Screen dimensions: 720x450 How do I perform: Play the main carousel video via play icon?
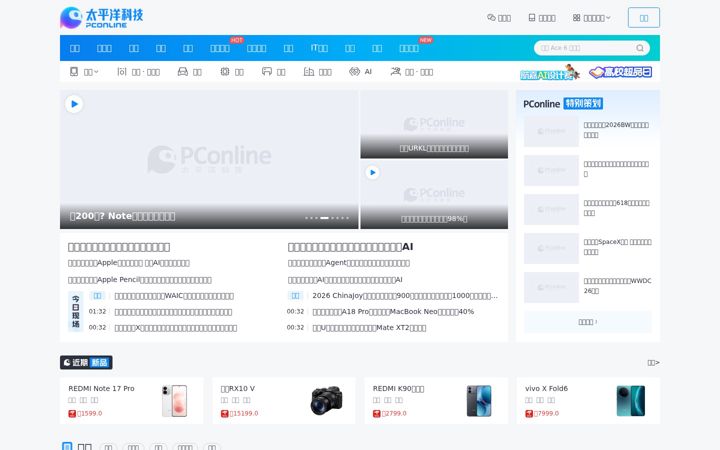pyautogui.click(x=74, y=104)
